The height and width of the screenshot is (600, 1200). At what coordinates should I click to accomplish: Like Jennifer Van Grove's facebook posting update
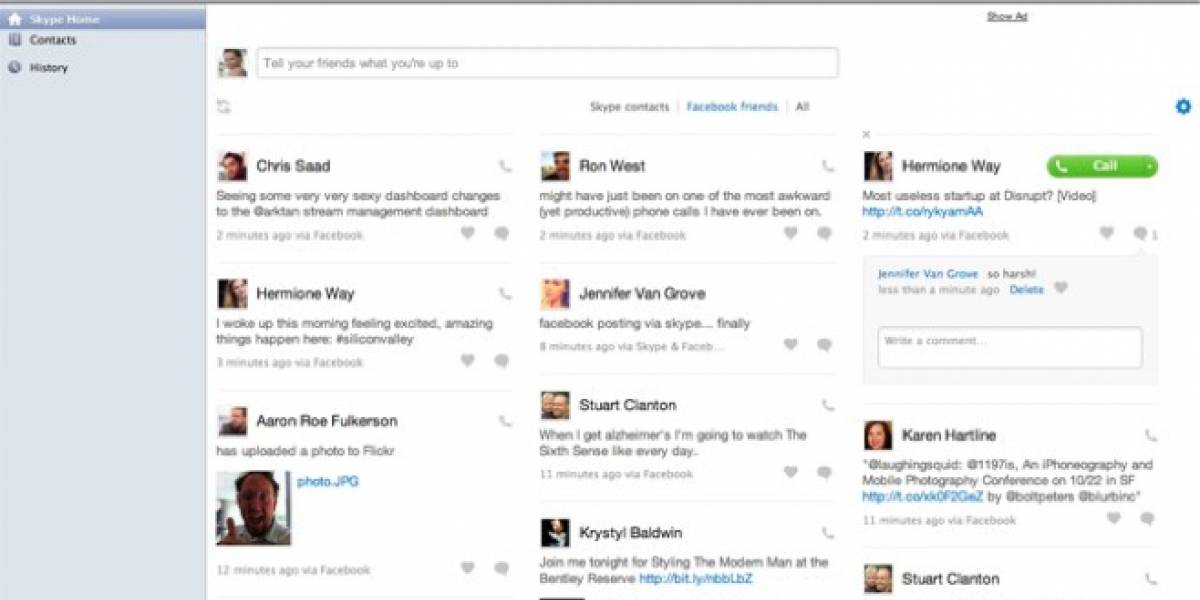click(790, 344)
